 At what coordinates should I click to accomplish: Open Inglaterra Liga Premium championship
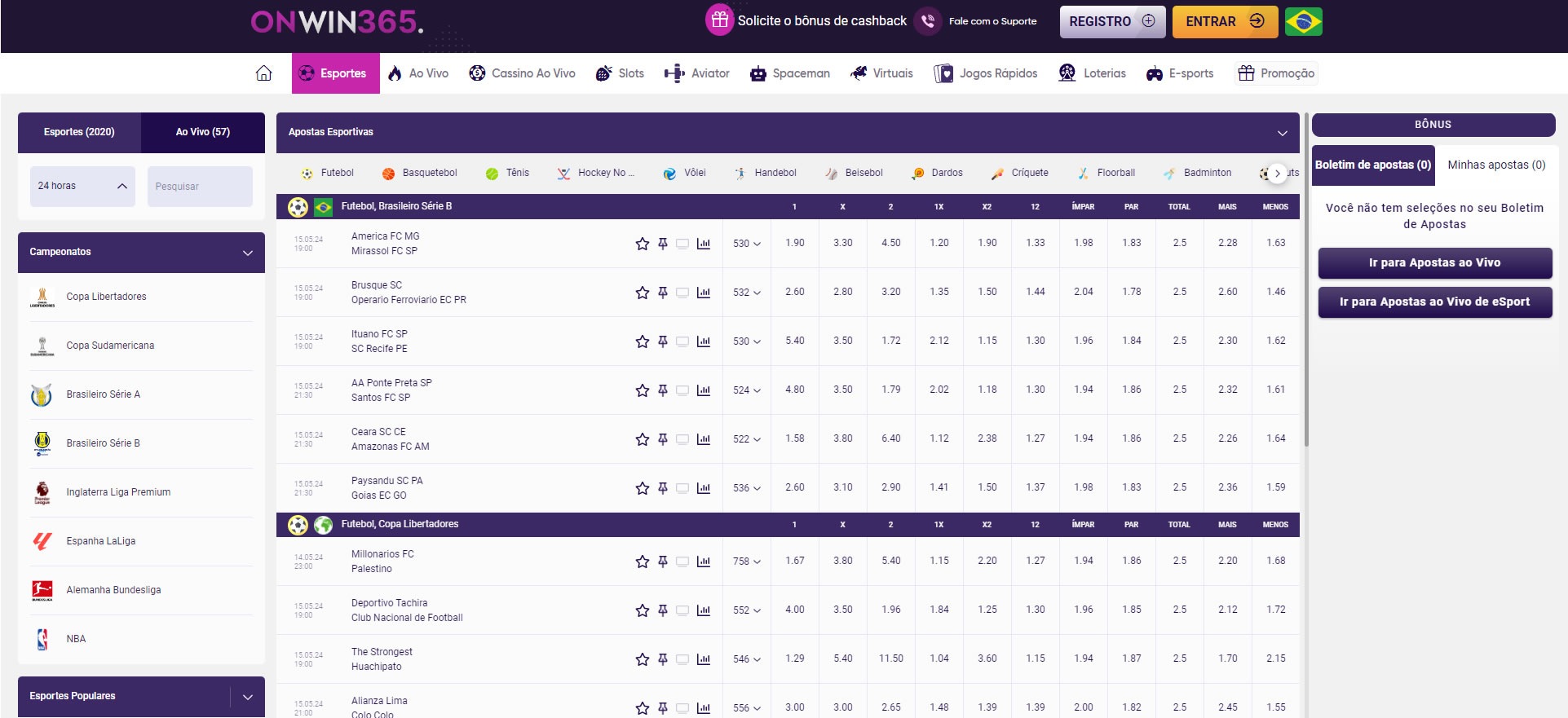point(141,492)
